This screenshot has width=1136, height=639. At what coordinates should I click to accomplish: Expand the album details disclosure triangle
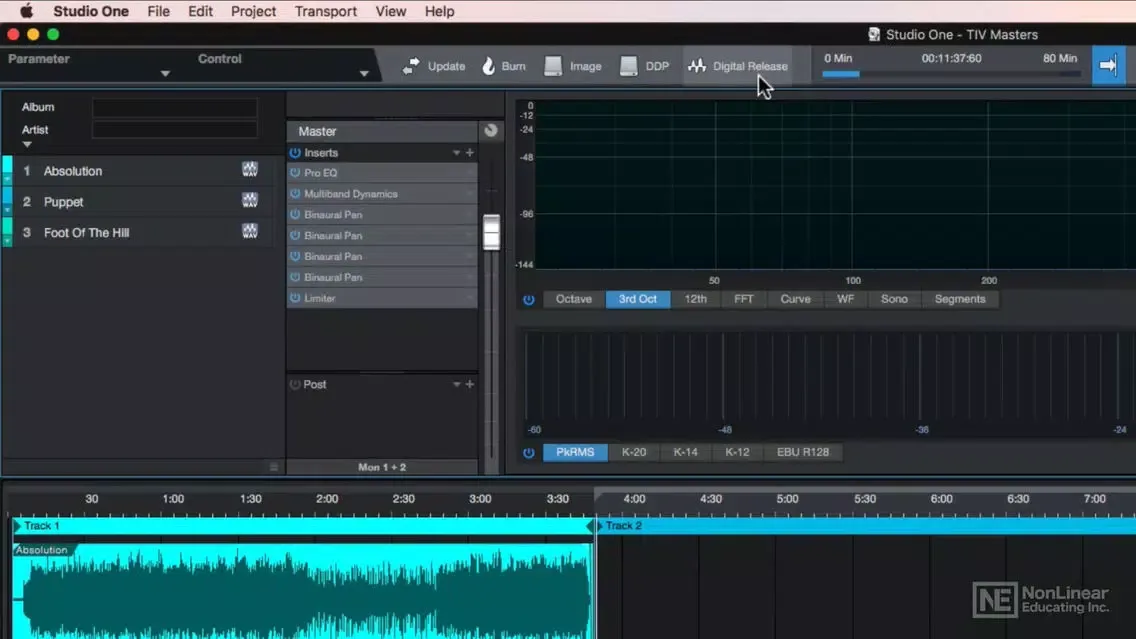pyautogui.click(x=27, y=144)
